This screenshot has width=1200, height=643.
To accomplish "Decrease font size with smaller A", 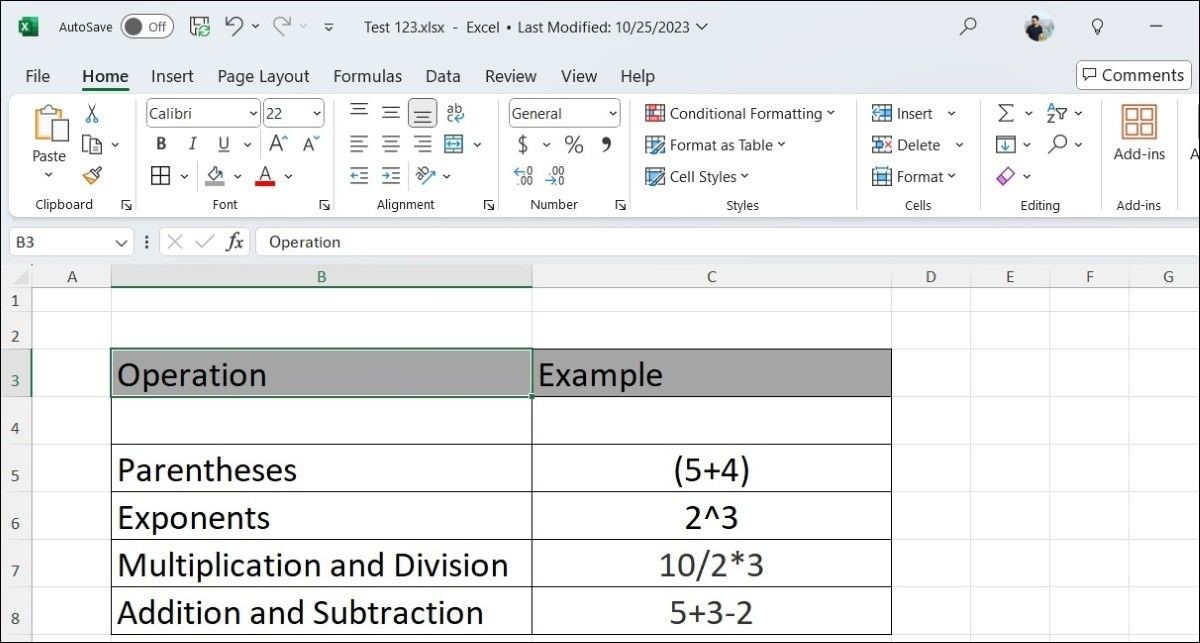I will [x=310, y=144].
